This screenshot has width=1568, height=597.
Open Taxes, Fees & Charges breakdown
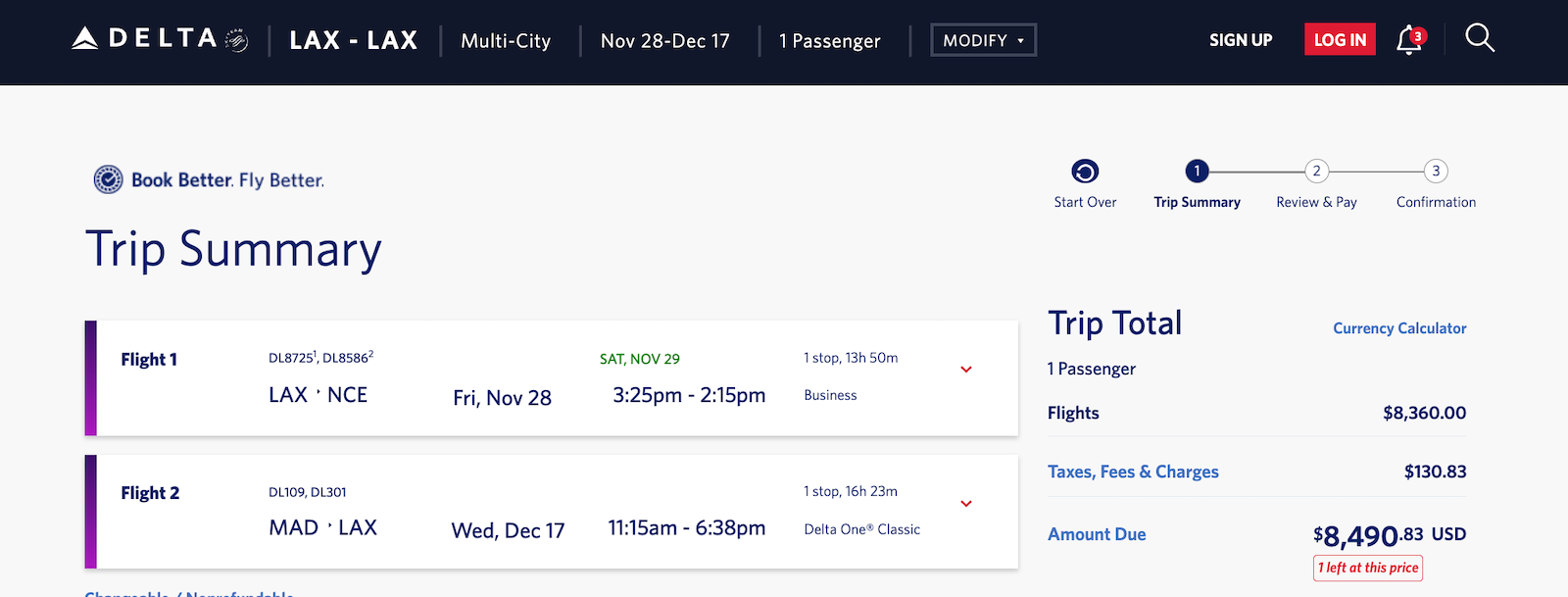click(1133, 472)
